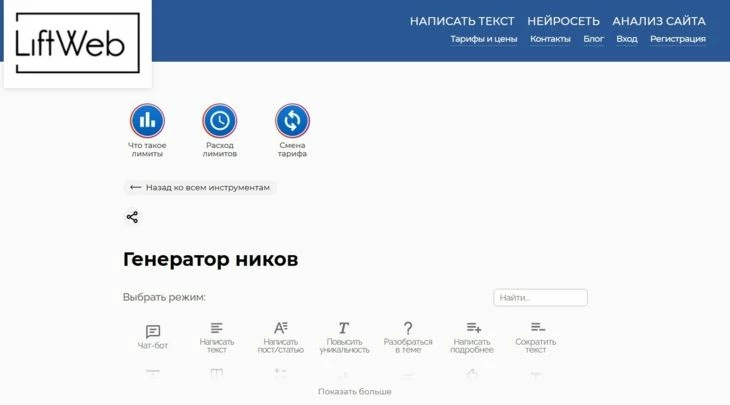Screen dimensions: 730x405
Task: Open the НАПИСАТЬ ТЕКСТ menu item
Action: tap(462, 21)
